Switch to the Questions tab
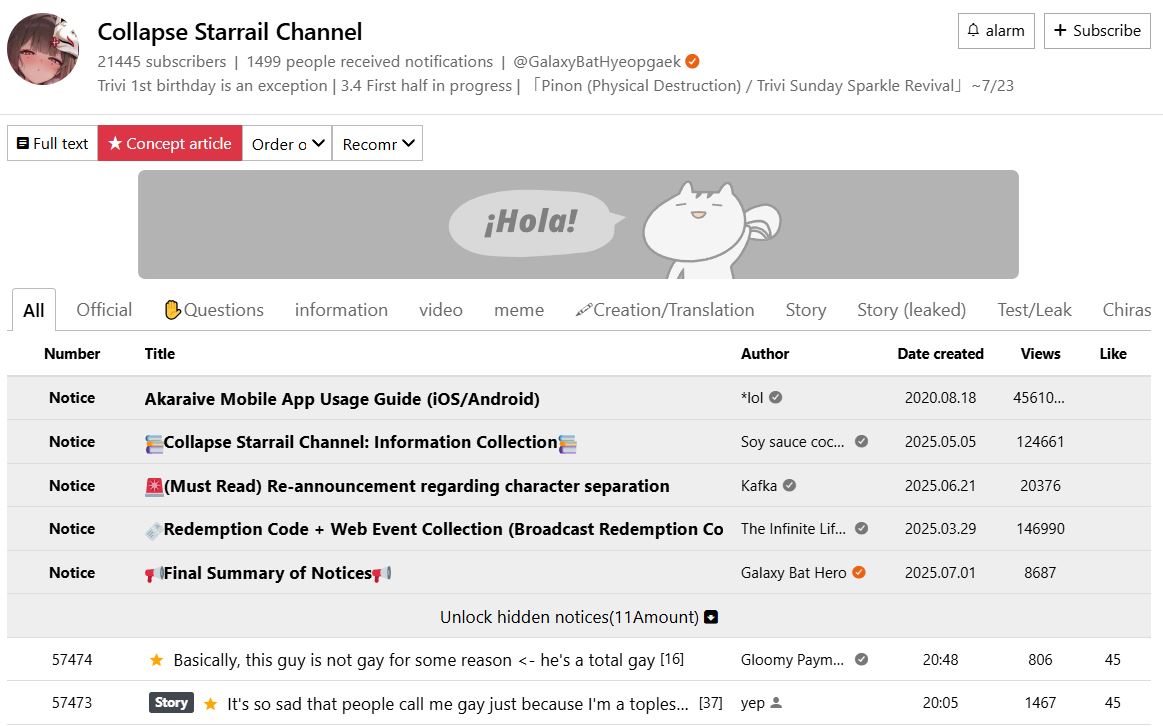 (x=214, y=310)
